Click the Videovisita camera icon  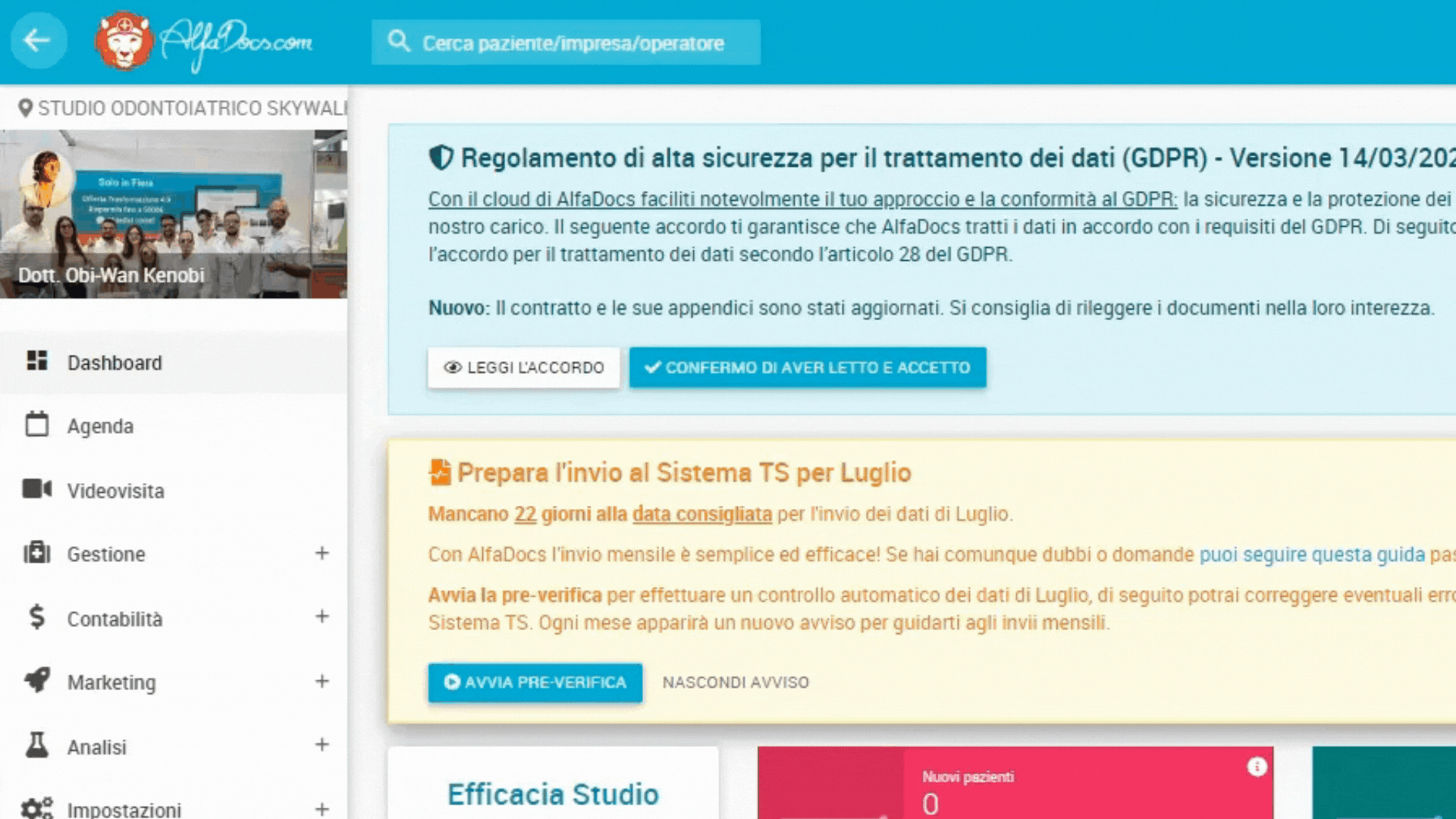pyautogui.click(x=37, y=489)
